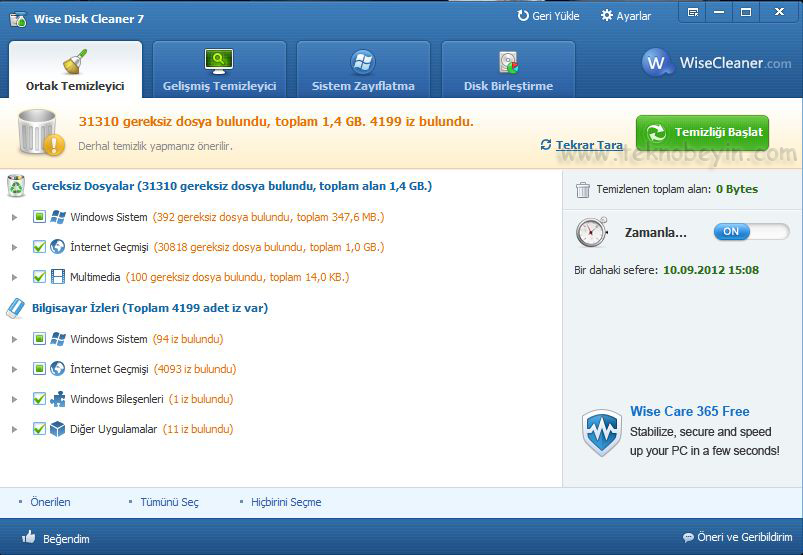Choose Tümünü Seç
Viewport: 803px width, 555px height.
(x=169, y=502)
